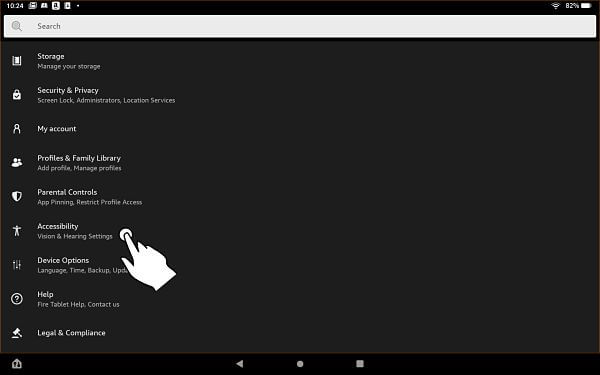
Task: Click "Vision & Hearing Settings" text
Action: (75, 236)
